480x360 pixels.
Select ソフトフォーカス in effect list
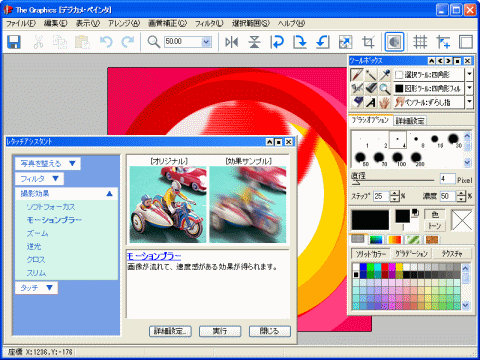coord(51,207)
